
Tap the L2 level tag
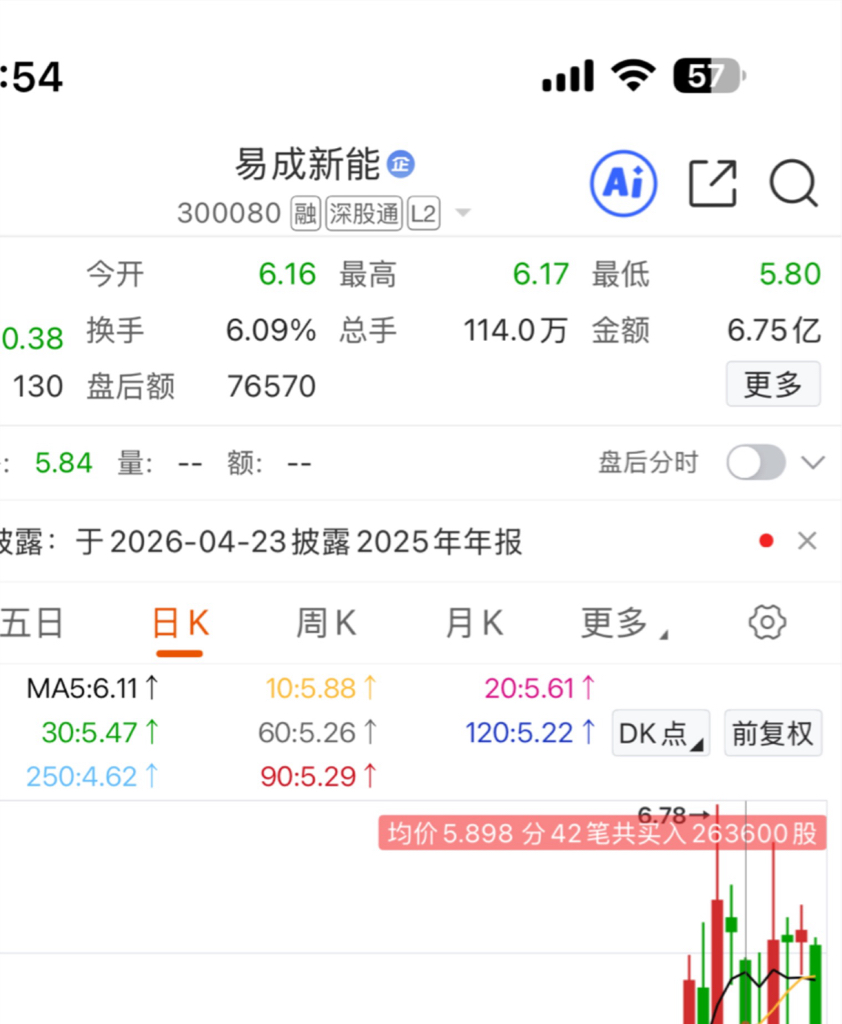tap(423, 214)
